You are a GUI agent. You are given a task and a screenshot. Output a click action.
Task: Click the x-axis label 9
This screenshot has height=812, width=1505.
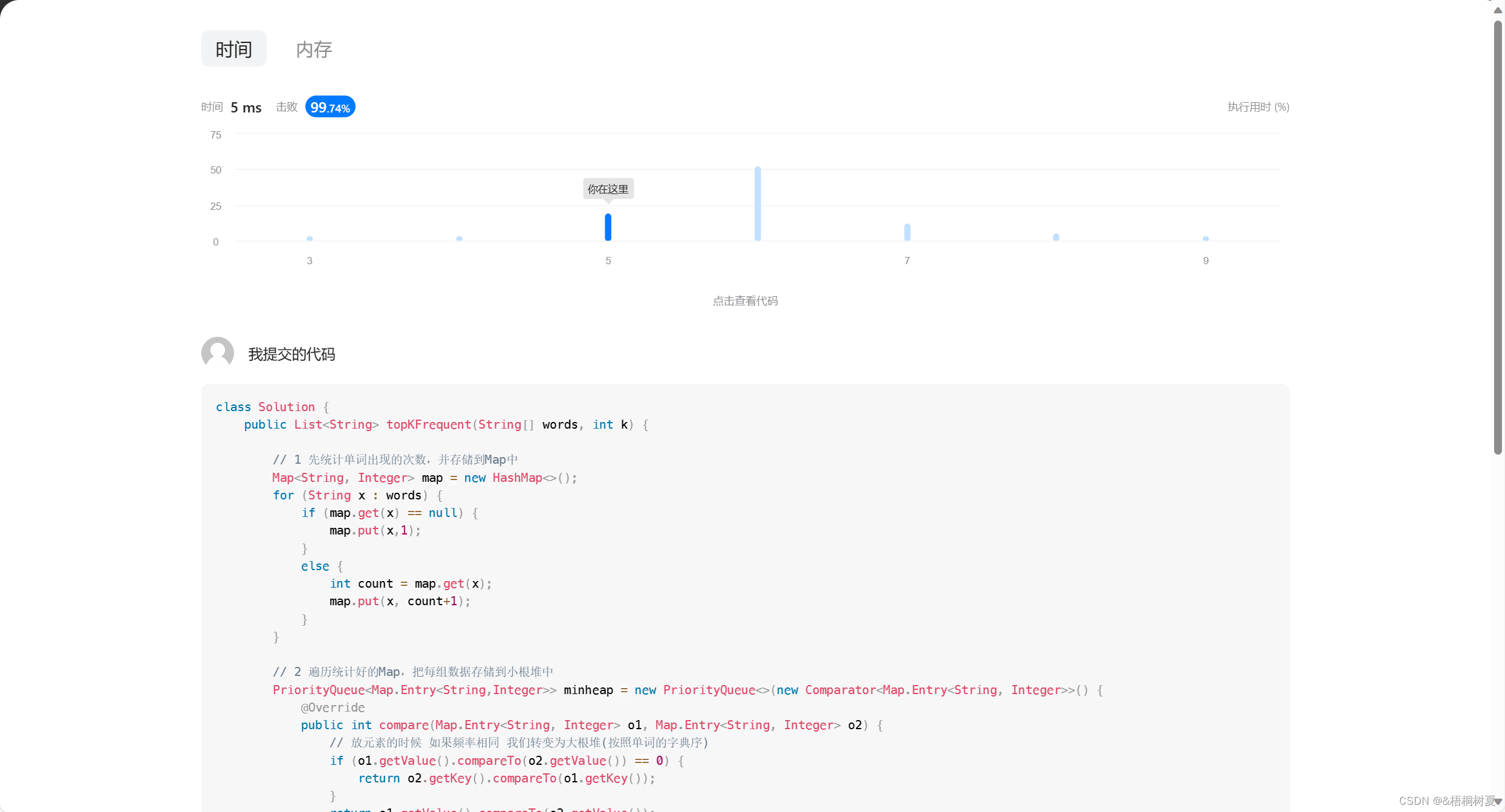point(1206,261)
